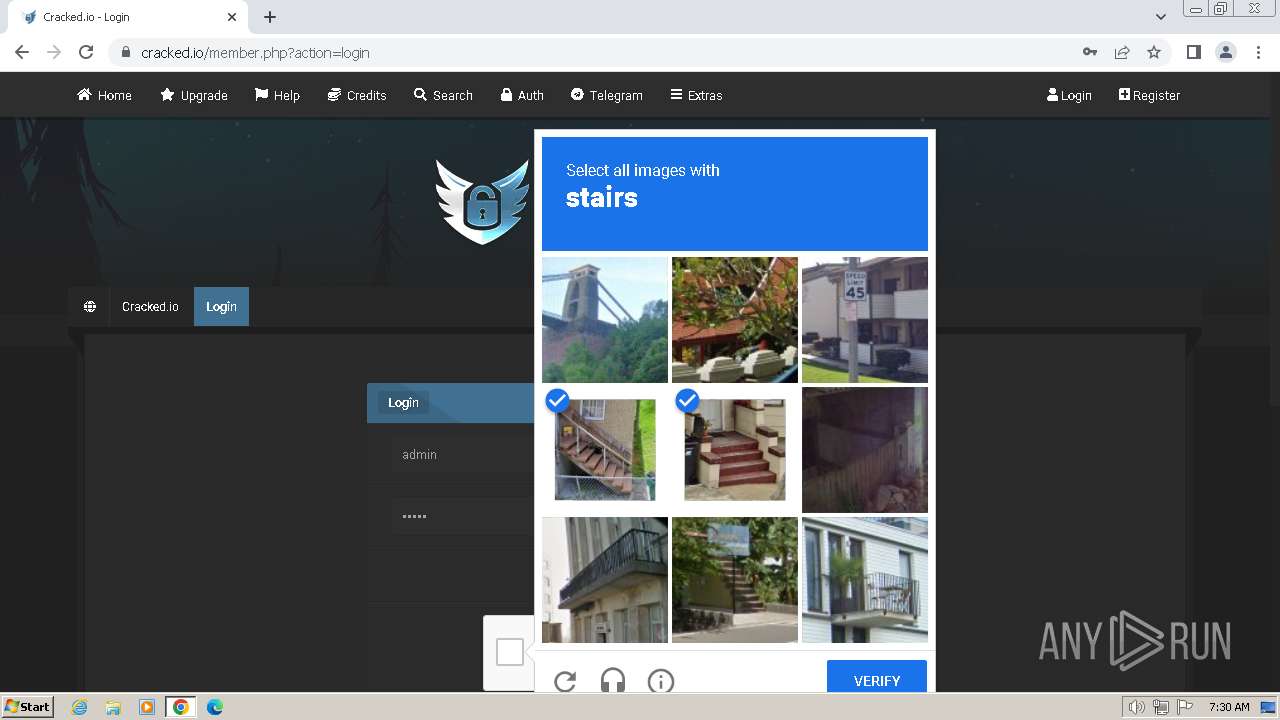
Task: Switch to audio captcha challenge
Action: 613,681
